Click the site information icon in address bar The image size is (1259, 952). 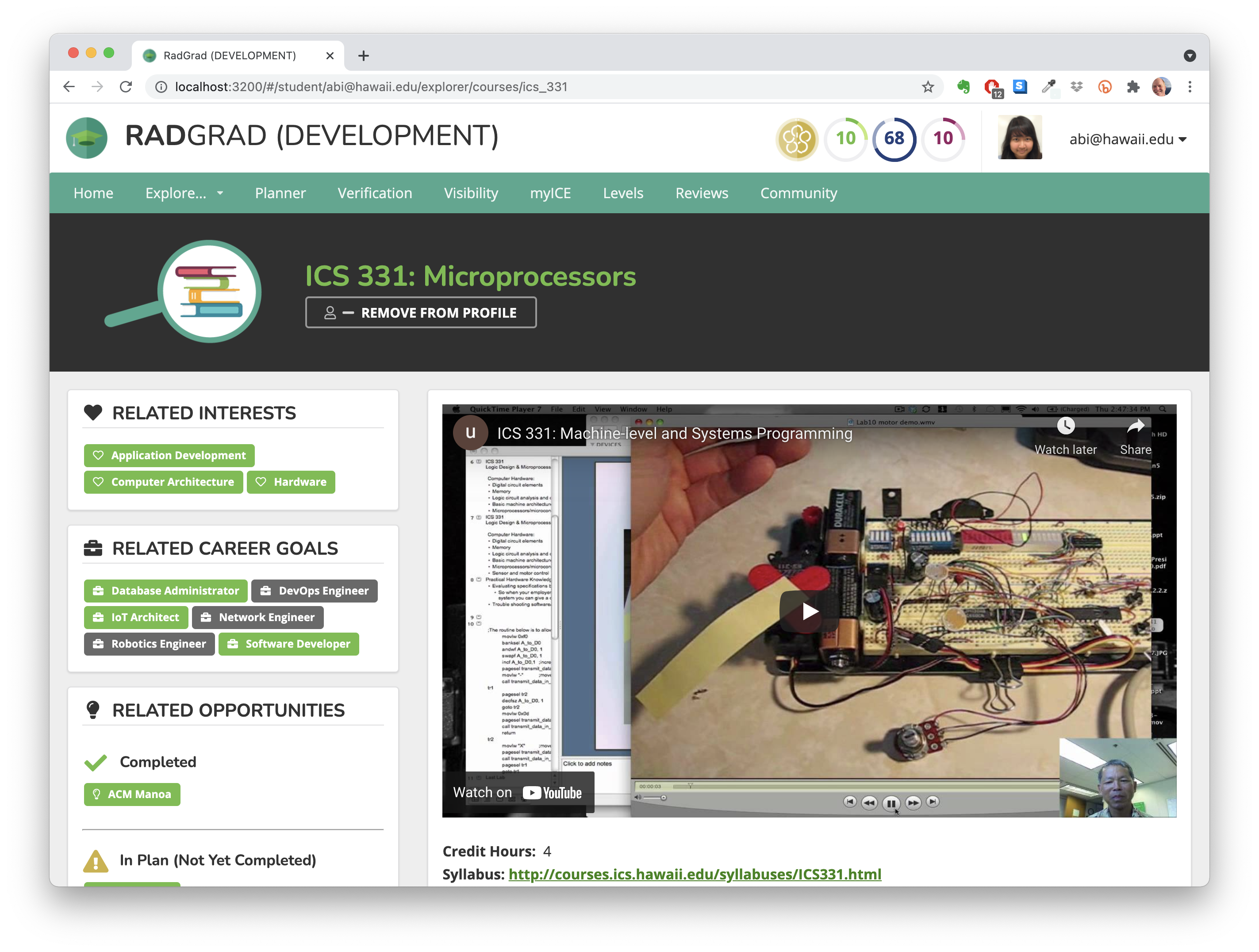point(161,87)
